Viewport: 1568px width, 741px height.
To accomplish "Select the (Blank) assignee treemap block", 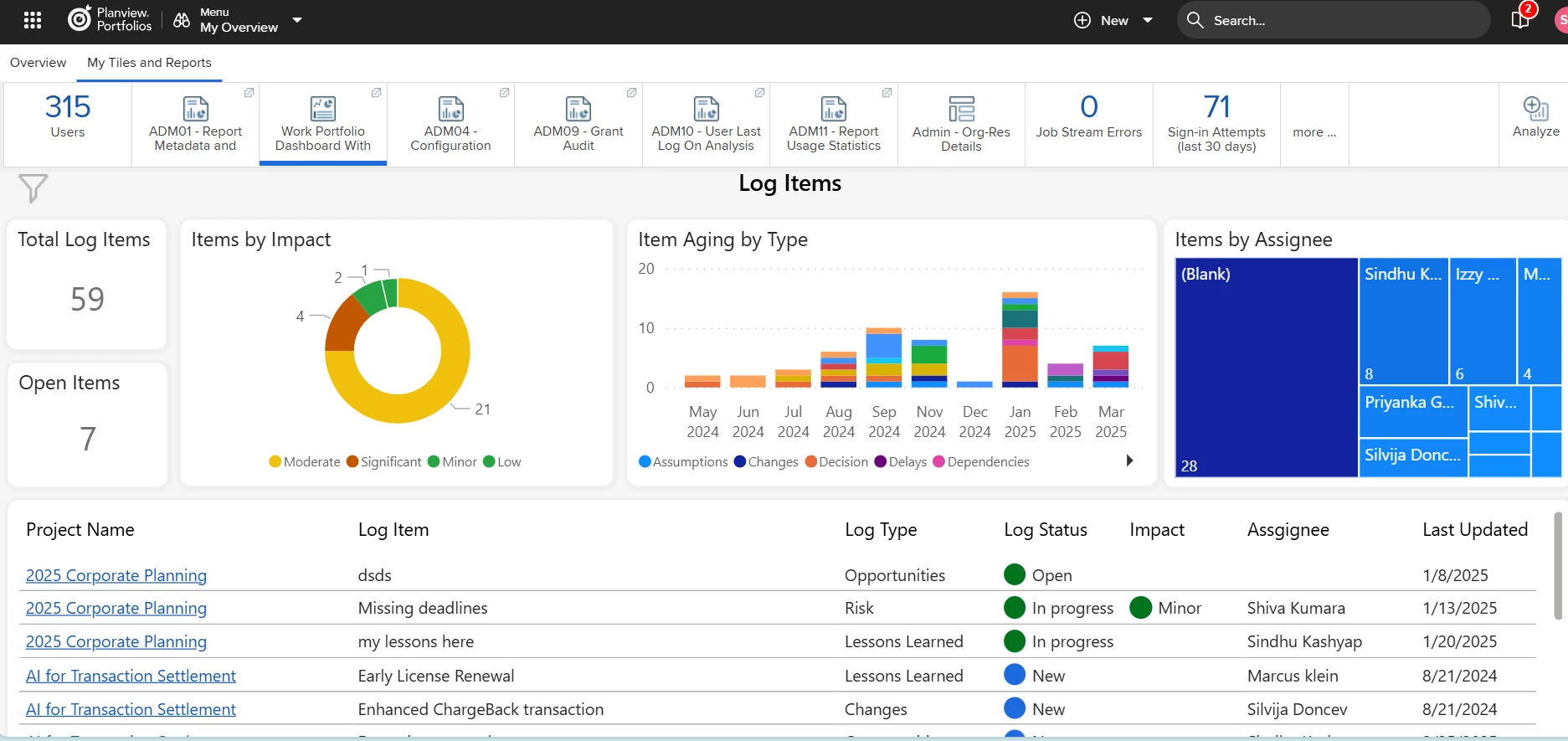I will click(1267, 368).
